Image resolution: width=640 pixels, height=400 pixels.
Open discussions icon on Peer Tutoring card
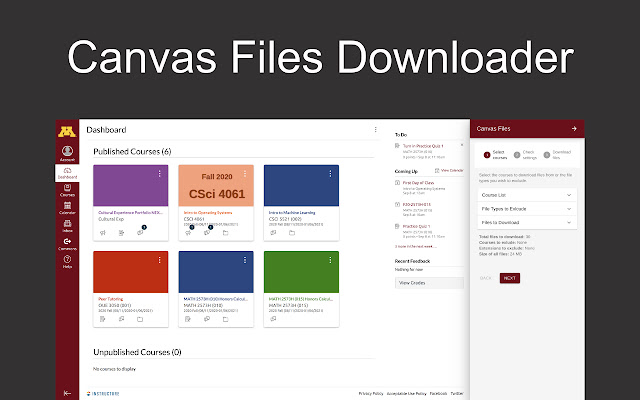(121, 319)
